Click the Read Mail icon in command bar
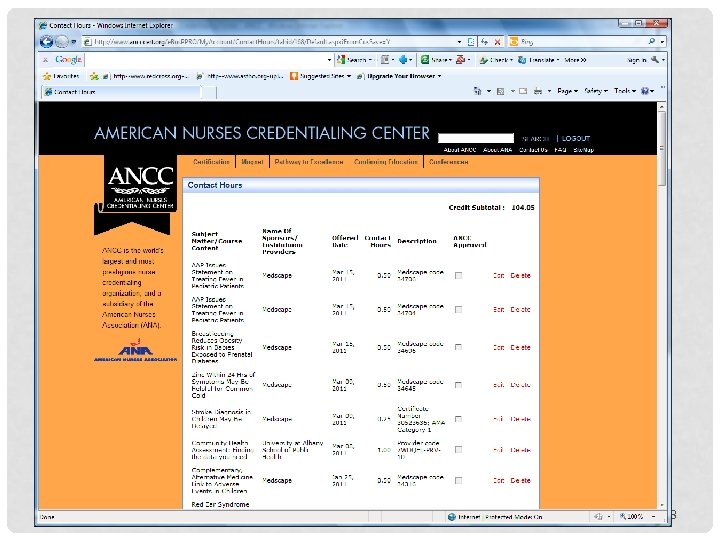Screen dimensions: 720x540 point(523,91)
